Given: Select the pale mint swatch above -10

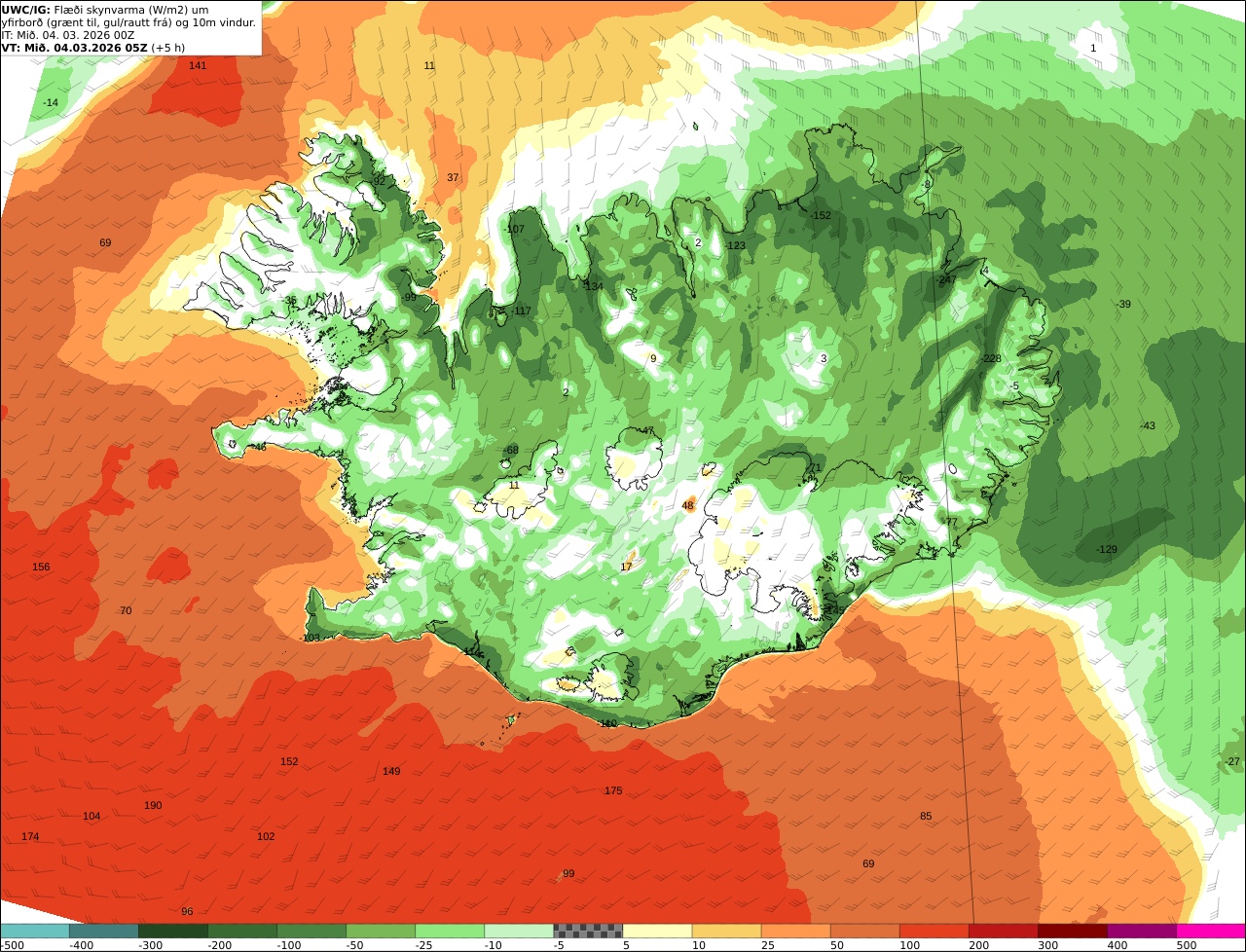Looking at the screenshot, I should [x=519, y=931].
